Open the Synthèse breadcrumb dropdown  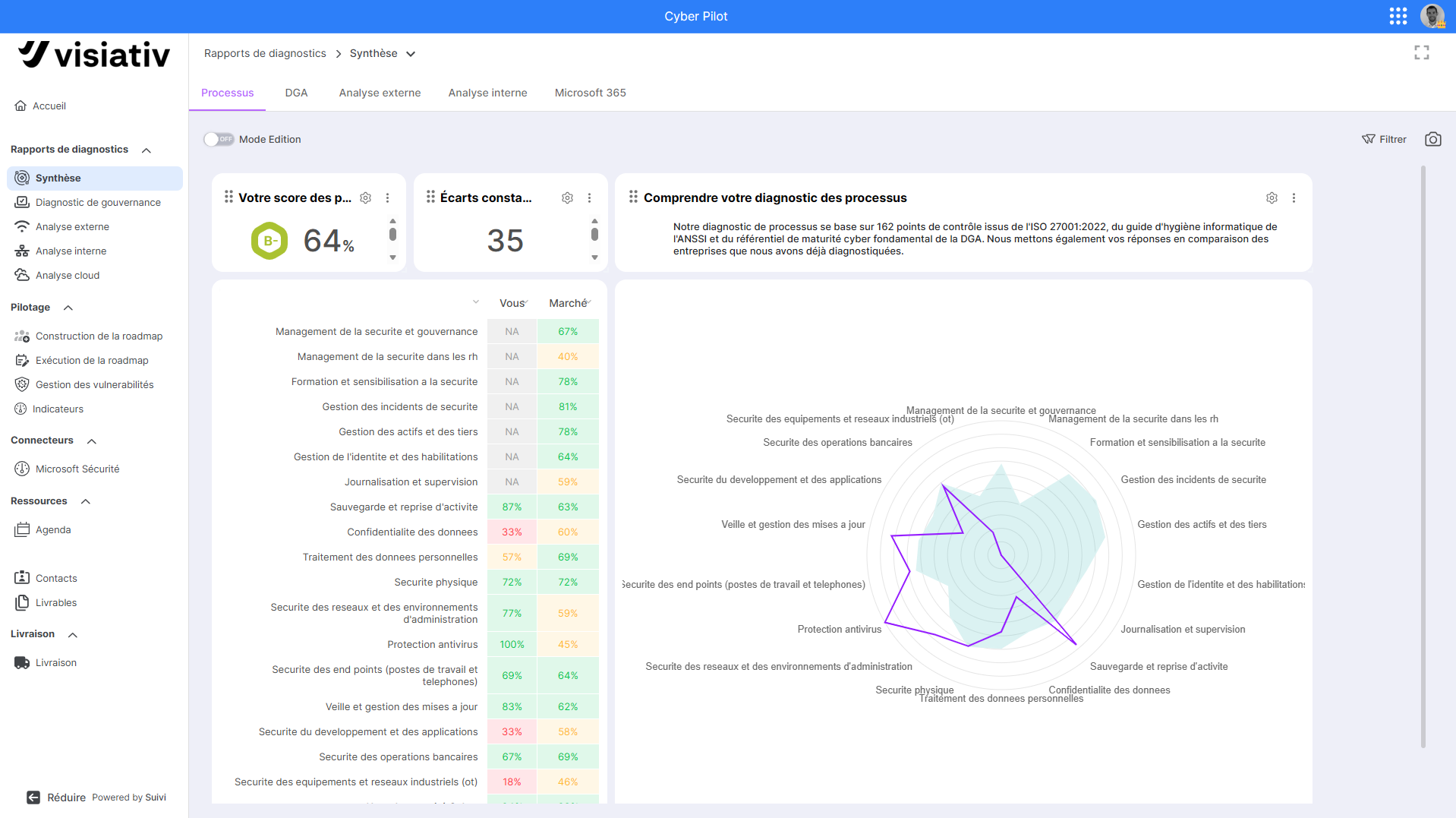[x=411, y=53]
